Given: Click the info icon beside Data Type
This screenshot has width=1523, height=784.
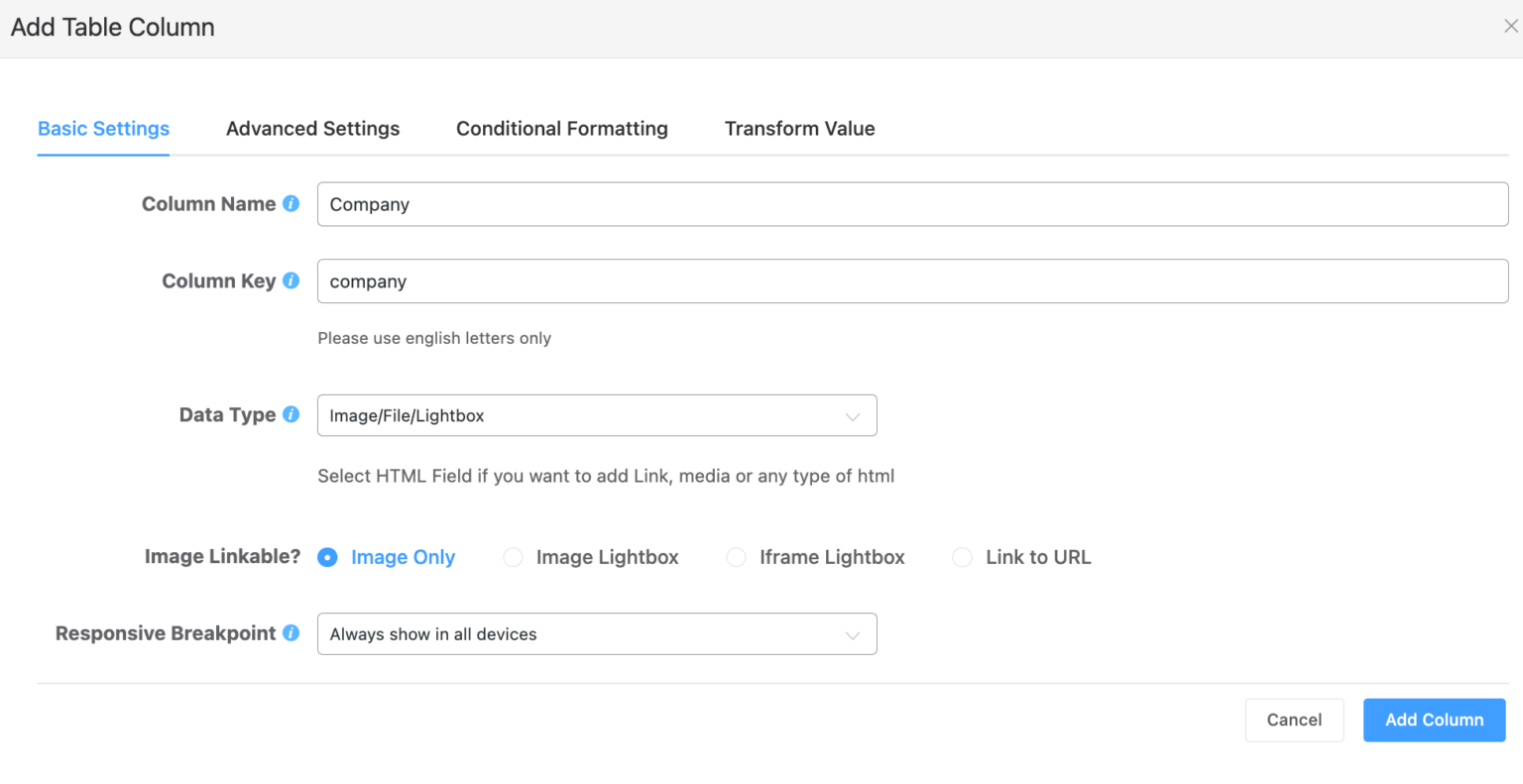Looking at the screenshot, I should pos(291,414).
